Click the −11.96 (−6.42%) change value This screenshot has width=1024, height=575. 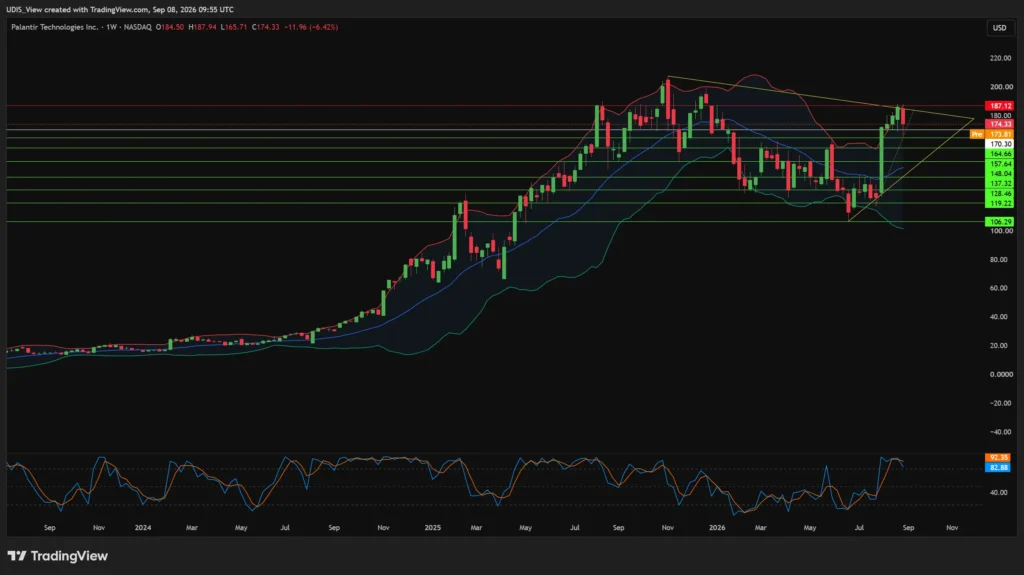pos(311,27)
